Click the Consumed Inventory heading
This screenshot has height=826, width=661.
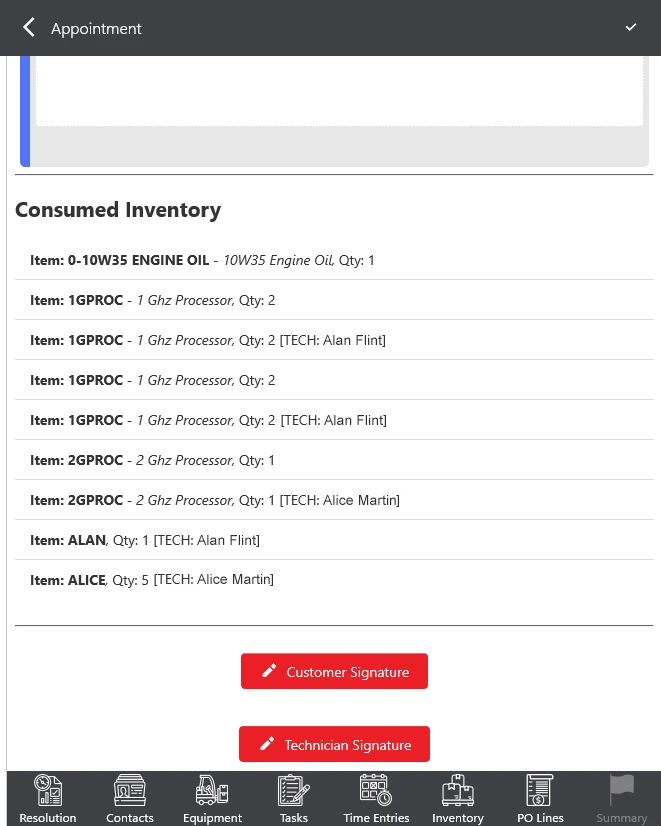(x=118, y=210)
